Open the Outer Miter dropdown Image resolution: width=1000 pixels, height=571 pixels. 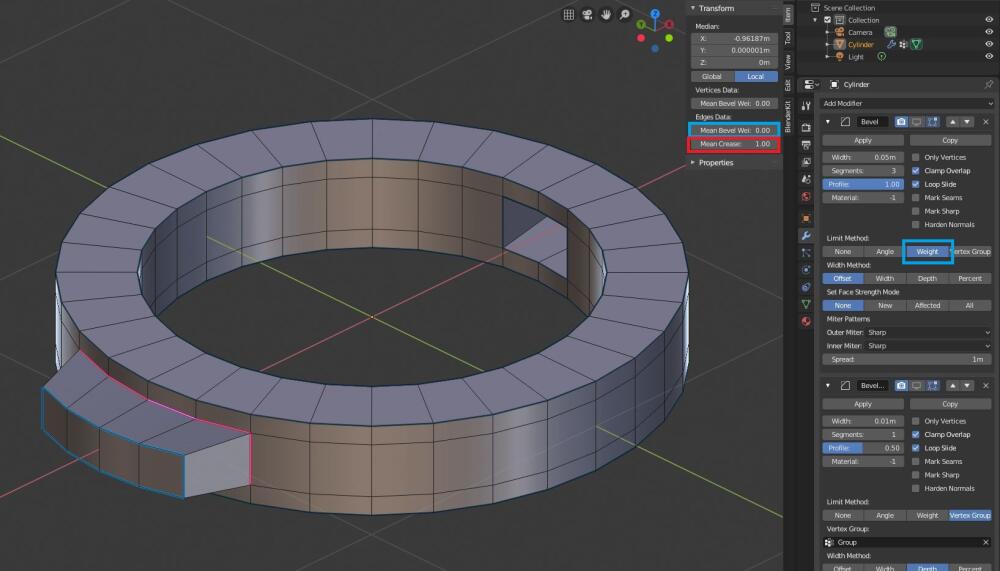(929, 332)
